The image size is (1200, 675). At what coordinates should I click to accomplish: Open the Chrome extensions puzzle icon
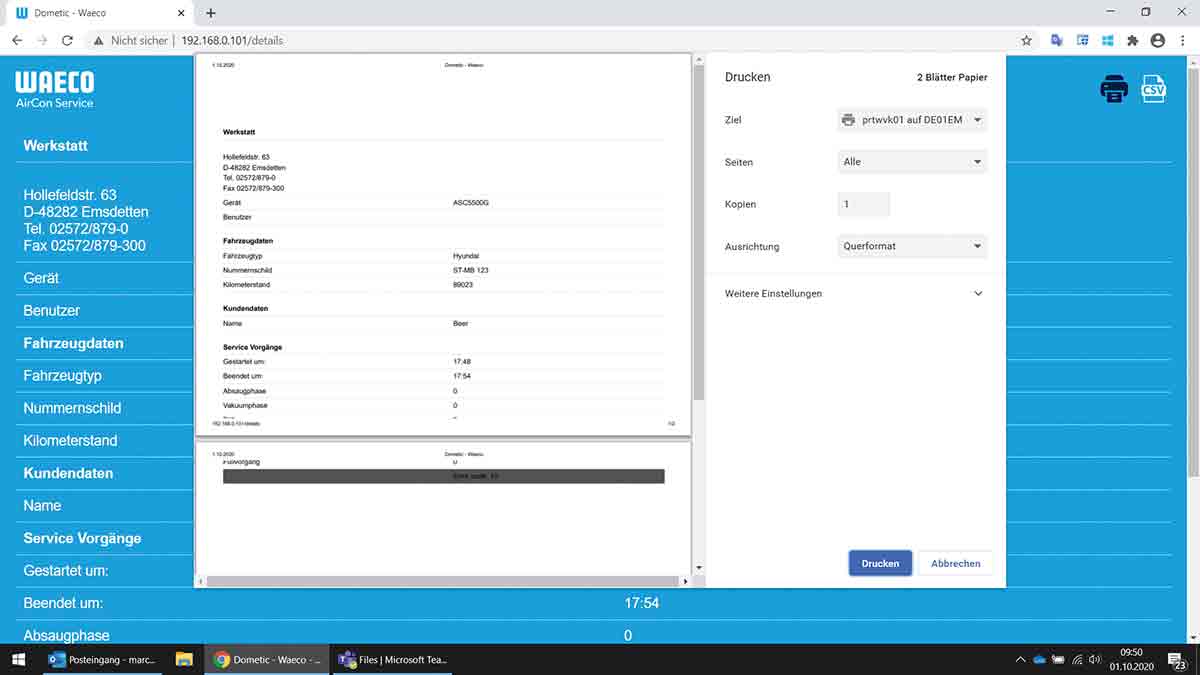[x=1133, y=41]
